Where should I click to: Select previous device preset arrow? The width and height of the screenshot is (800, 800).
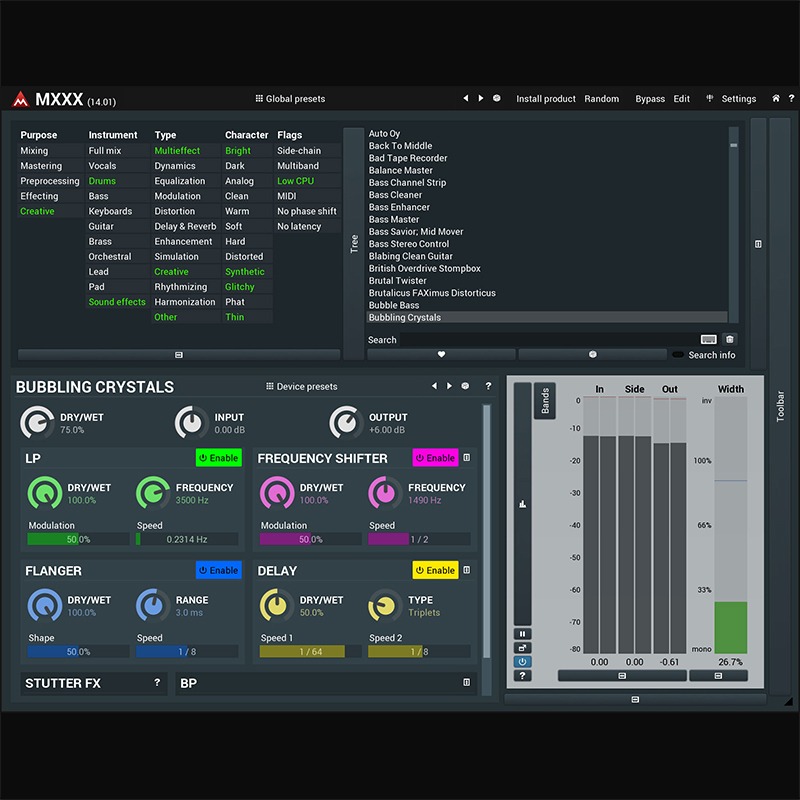[x=434, y=386]
